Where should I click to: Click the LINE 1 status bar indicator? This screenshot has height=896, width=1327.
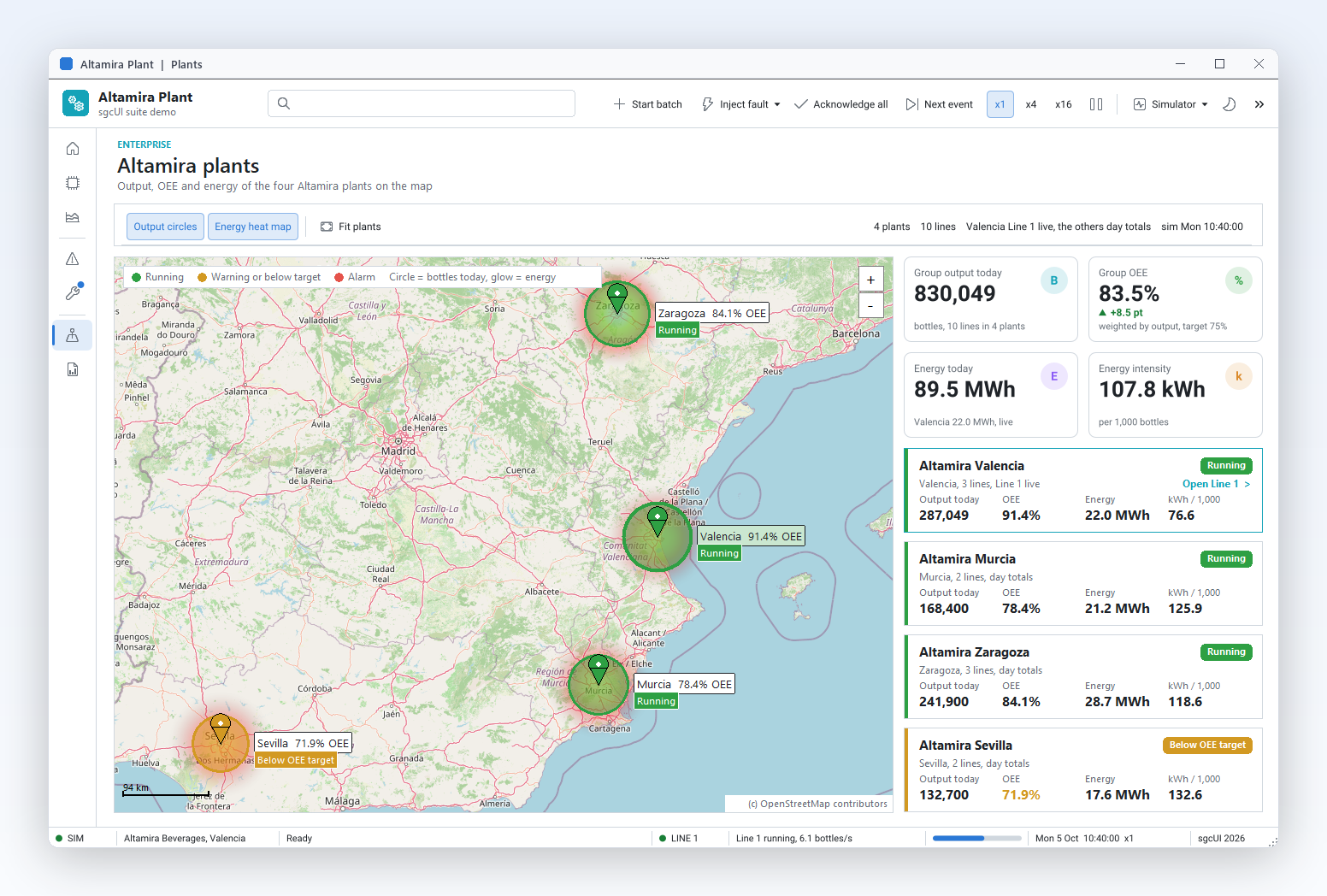coord(679,839)
